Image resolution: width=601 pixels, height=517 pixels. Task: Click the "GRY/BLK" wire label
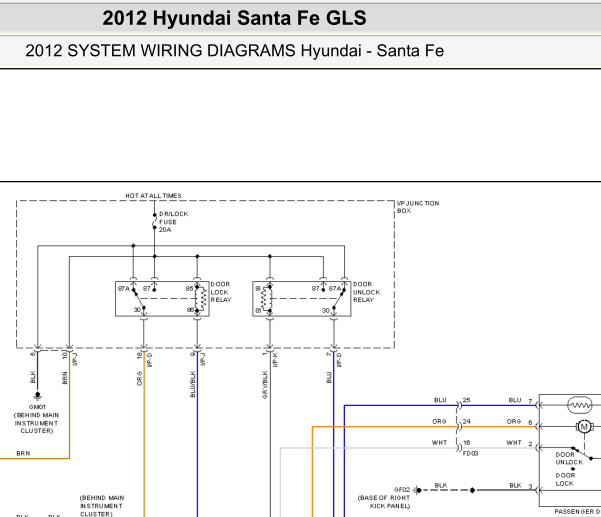click(265, 385)
